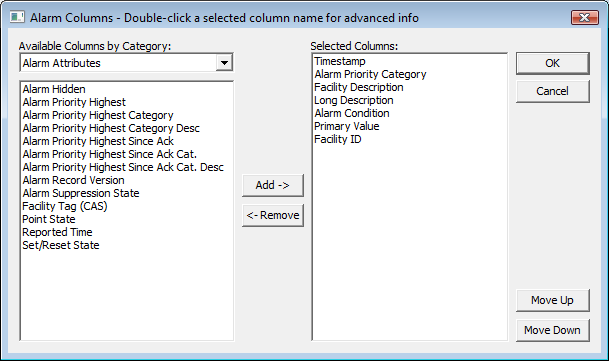This screenshot has height=361, width=609.
Task: Click the Alarm Columns dialog title icon
Action: point(17,17)
